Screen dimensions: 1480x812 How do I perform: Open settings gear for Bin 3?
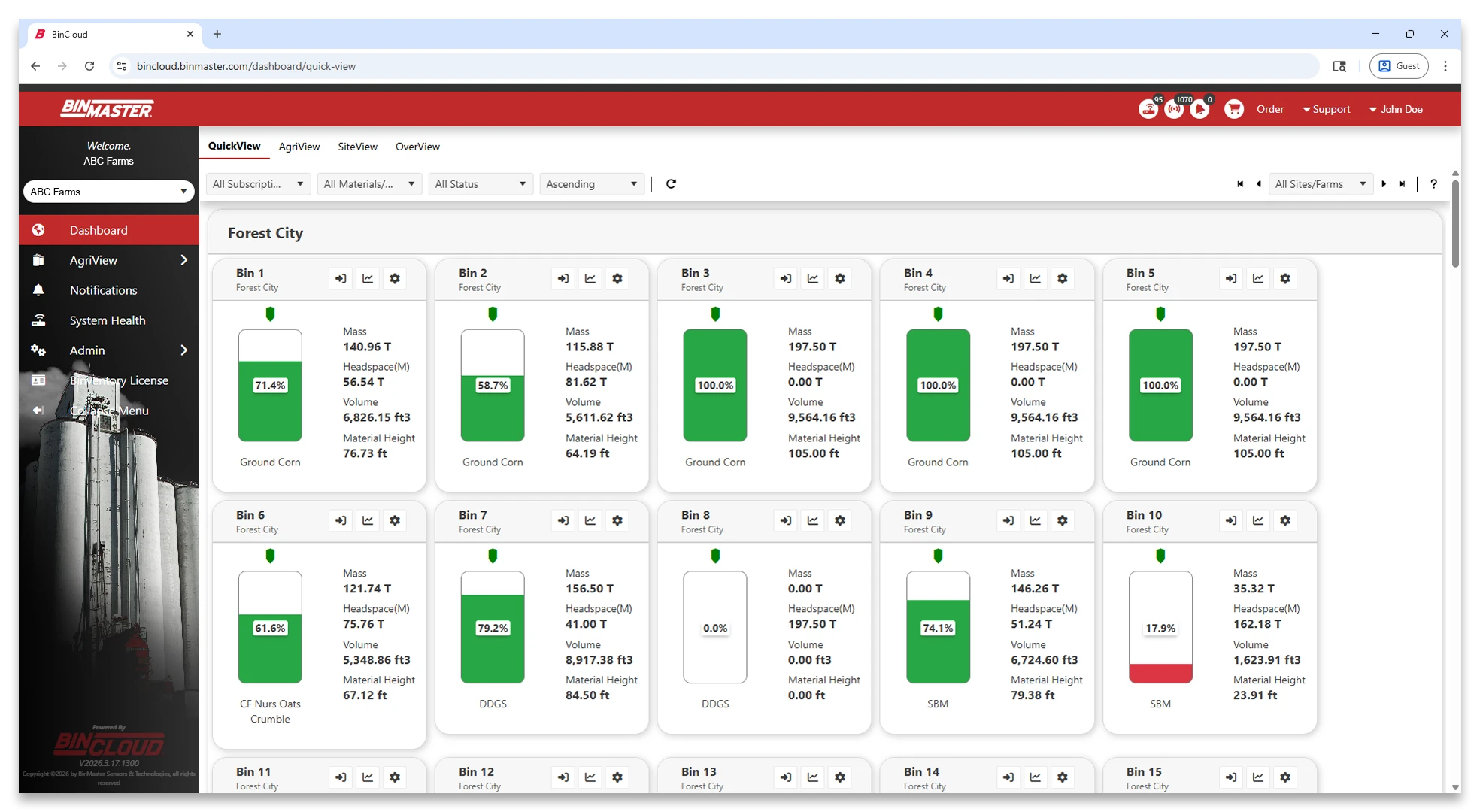tap(840, 279)
